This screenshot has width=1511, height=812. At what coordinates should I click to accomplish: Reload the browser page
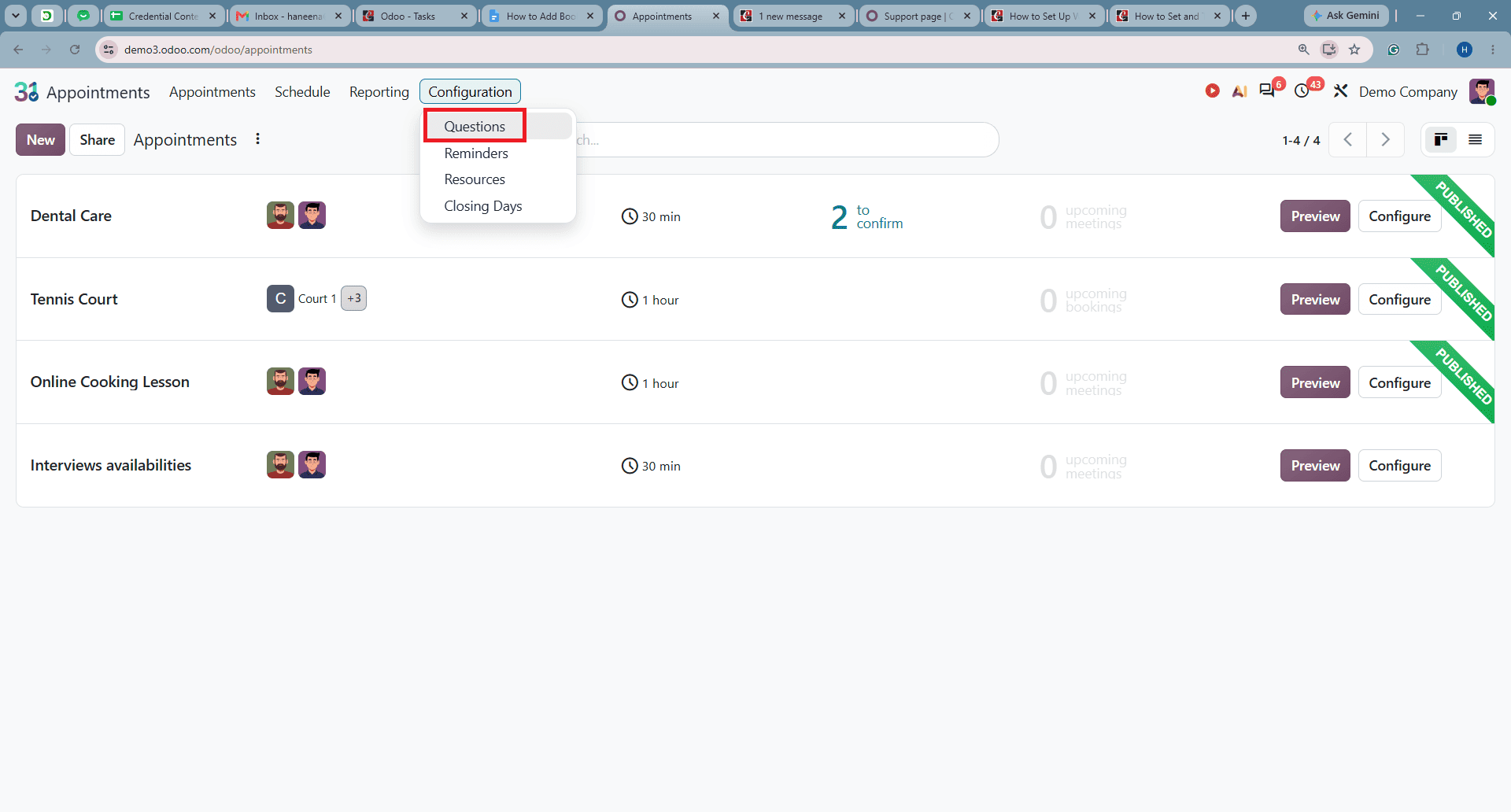(75, 50)
